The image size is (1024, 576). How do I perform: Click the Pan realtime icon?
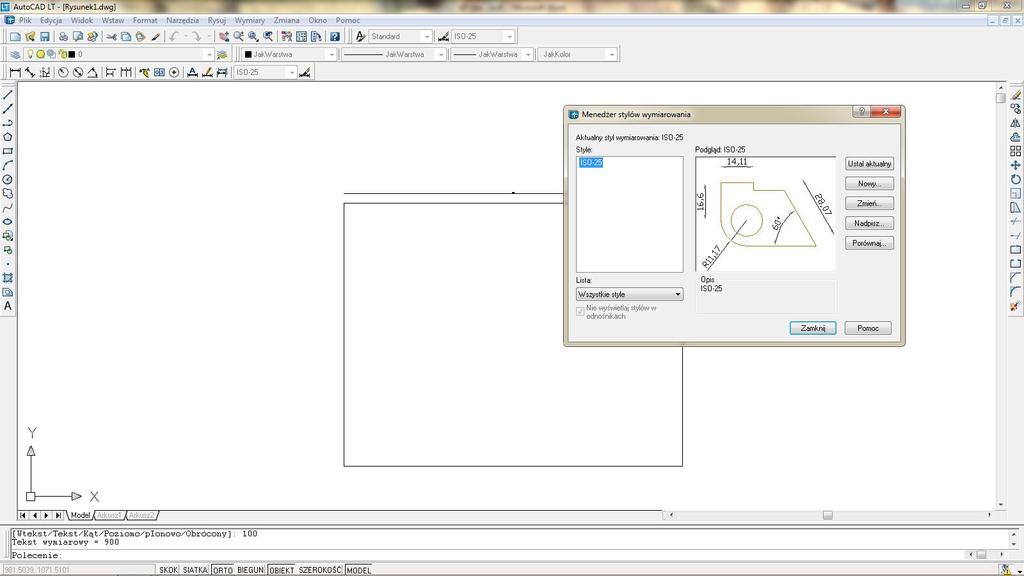click(224, 37)
